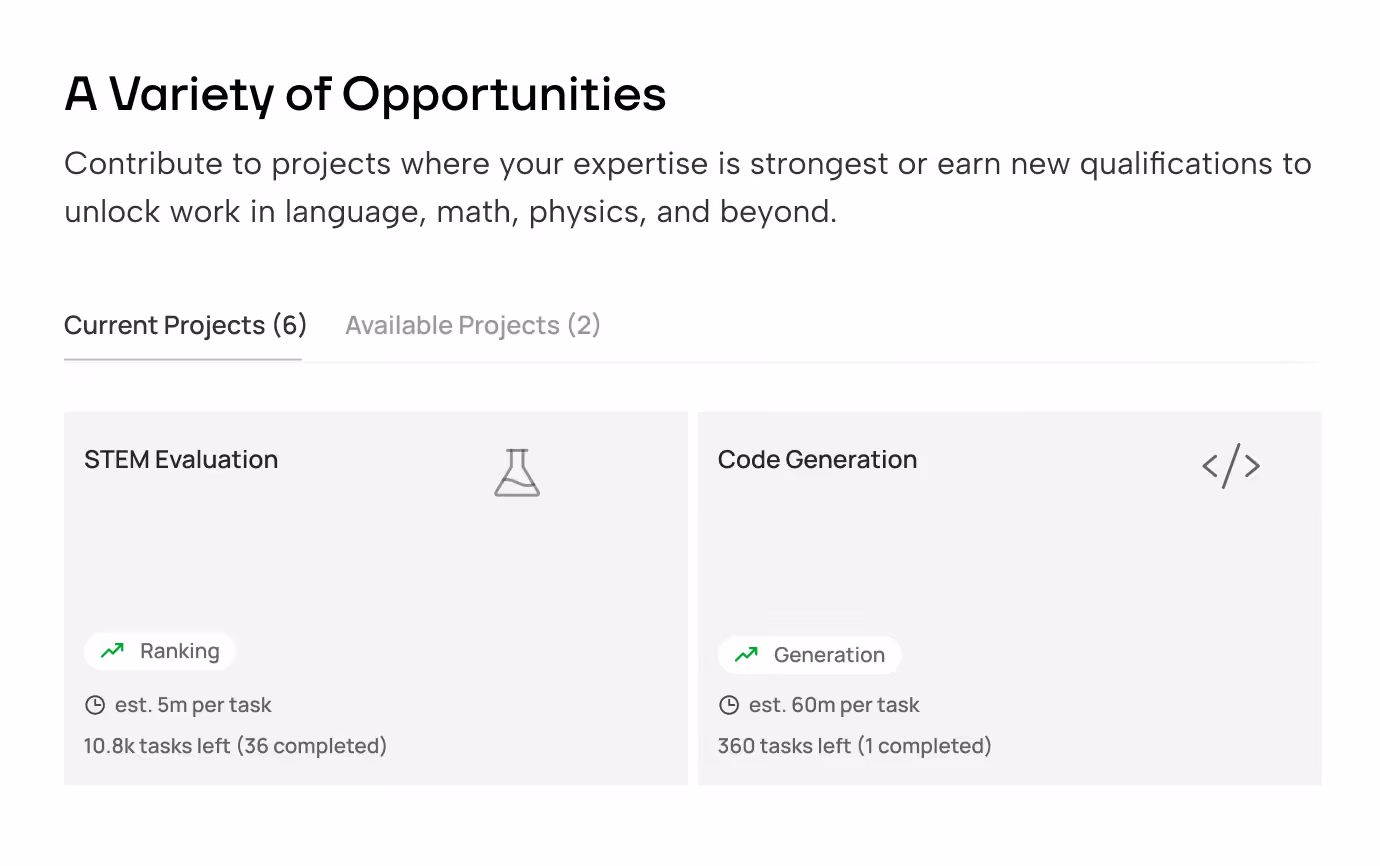The image size is (1380, 866).
Task: Select the Code Generation project card
Action: (1009, 560)
